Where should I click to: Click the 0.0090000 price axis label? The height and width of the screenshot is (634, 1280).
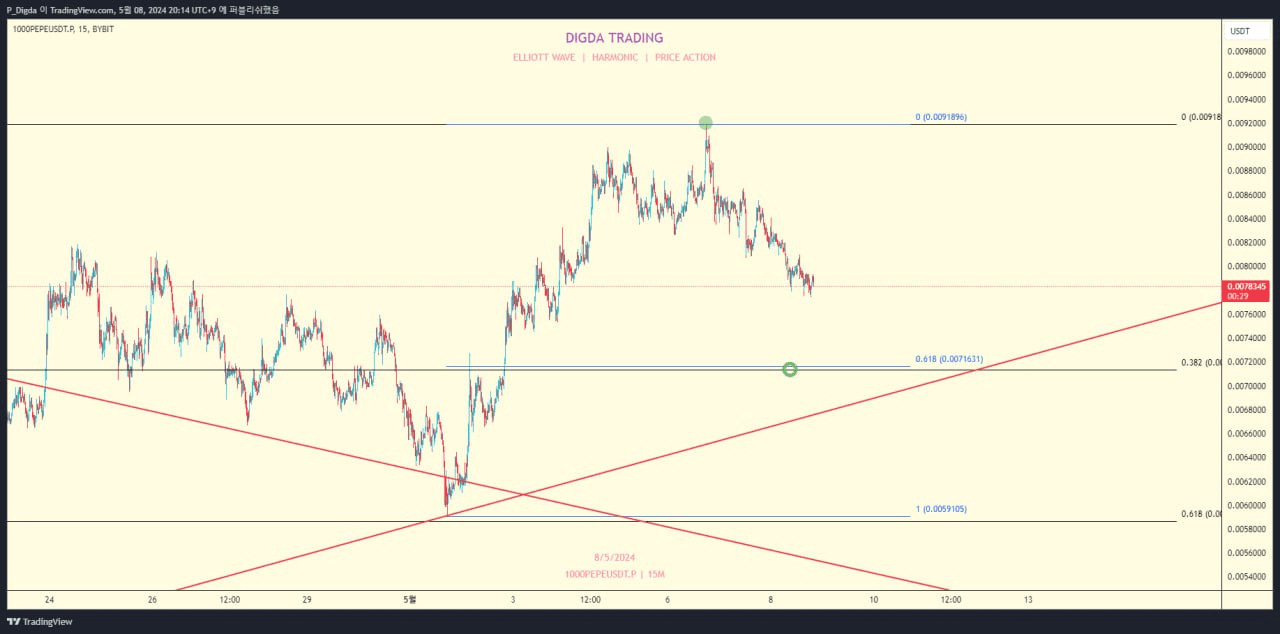coord(1248,147)
